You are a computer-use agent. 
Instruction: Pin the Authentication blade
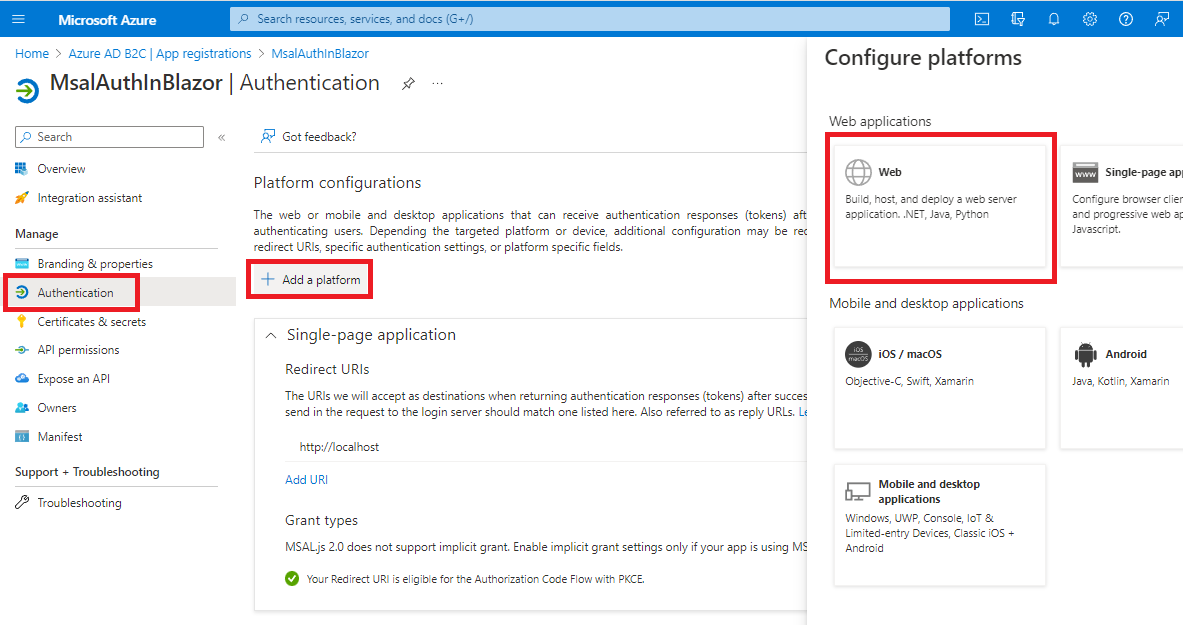point(408,84)
